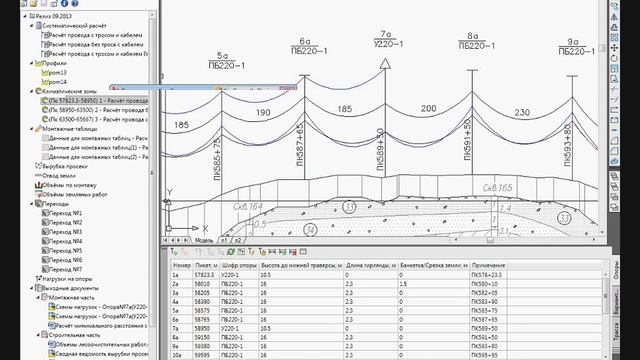This screenshot has width=640, height=360.
Task: Click last-sheet arrow in layout tab navigation
Action: (x=186, y=240)
